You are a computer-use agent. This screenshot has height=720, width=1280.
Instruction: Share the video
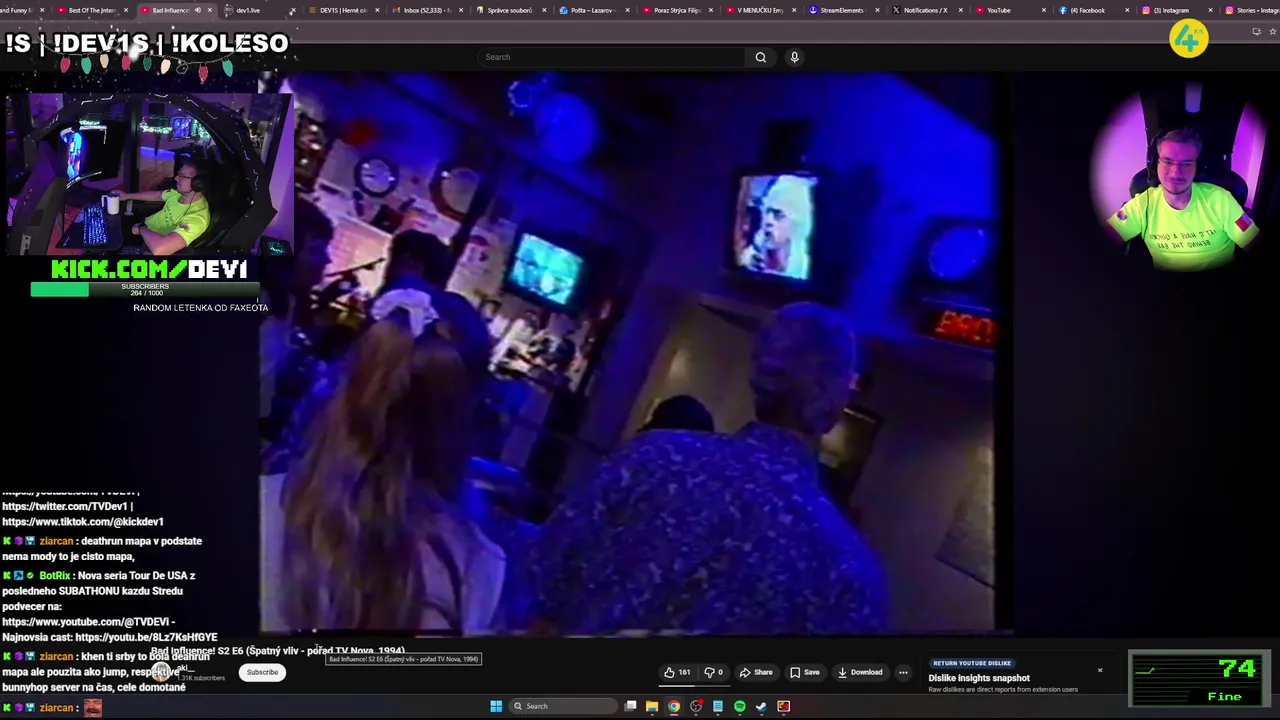[756, 672]
